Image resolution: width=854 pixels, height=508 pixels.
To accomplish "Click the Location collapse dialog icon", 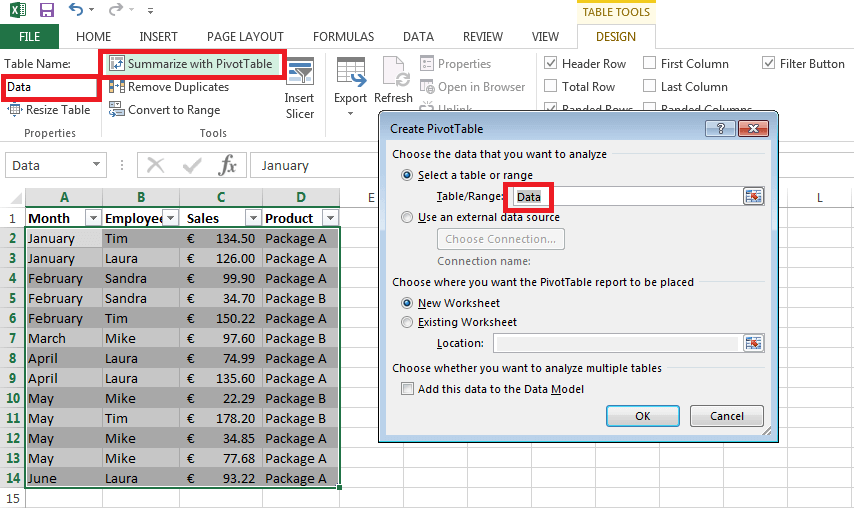I will 754,344.
